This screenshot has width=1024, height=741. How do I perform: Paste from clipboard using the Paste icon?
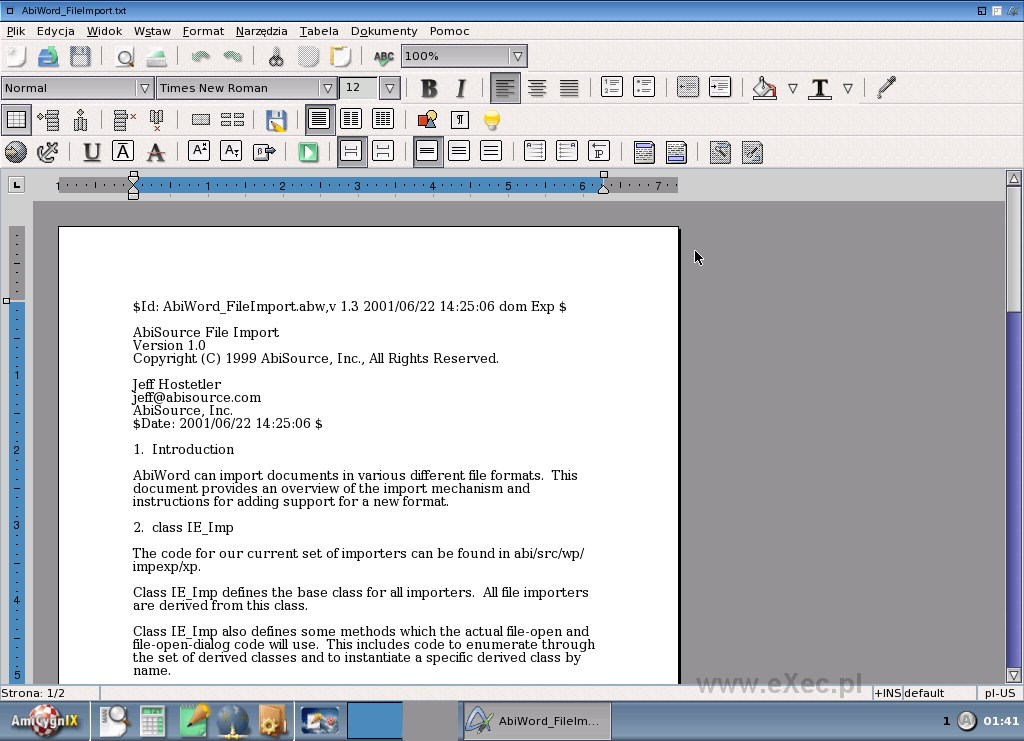pos(340,57)
